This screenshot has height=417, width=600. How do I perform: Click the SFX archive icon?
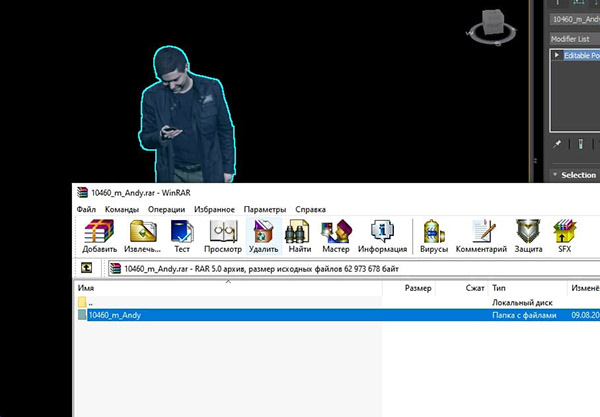click(x=565, y=234)
